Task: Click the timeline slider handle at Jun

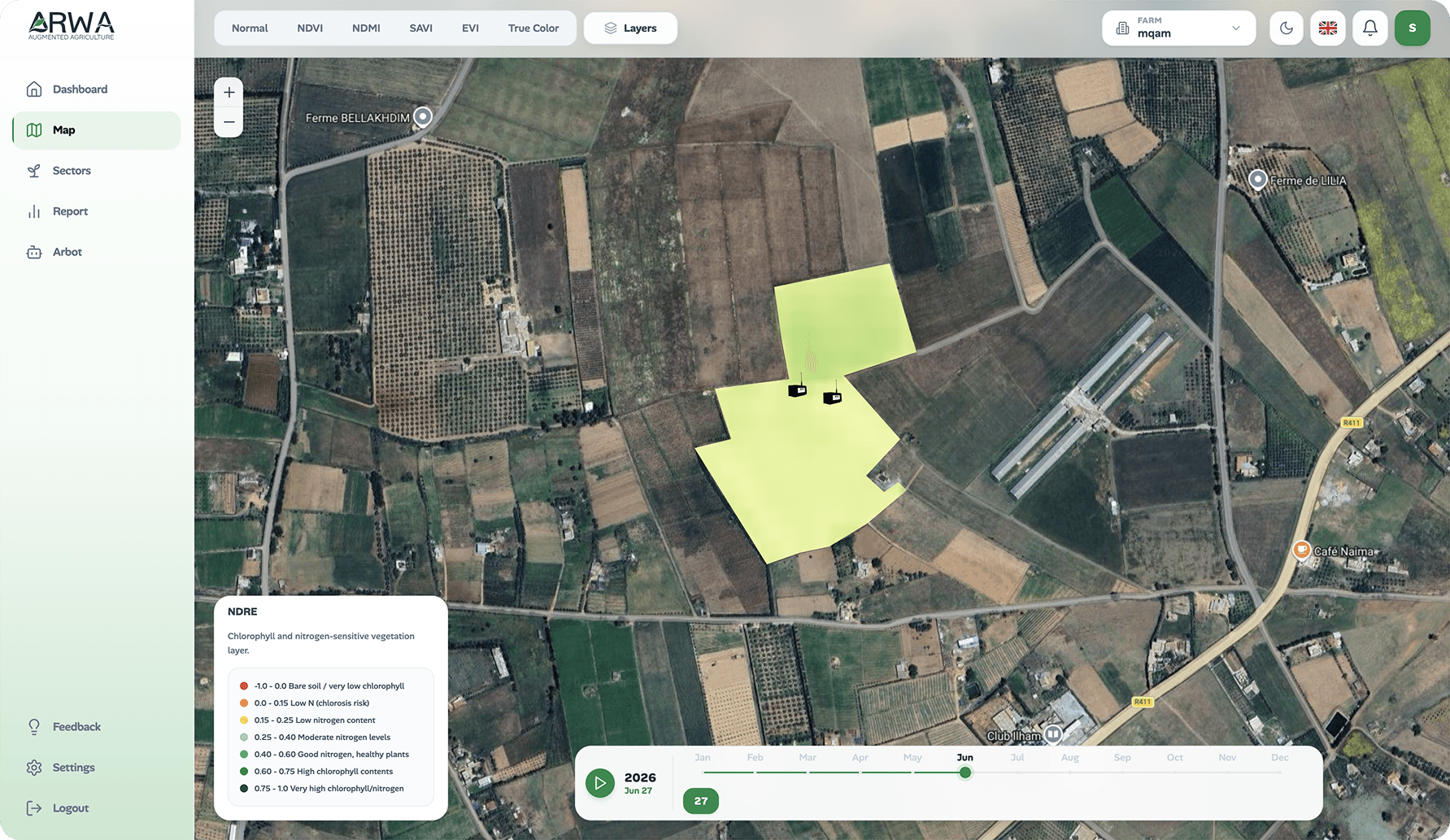Action: tap(965, 773)
